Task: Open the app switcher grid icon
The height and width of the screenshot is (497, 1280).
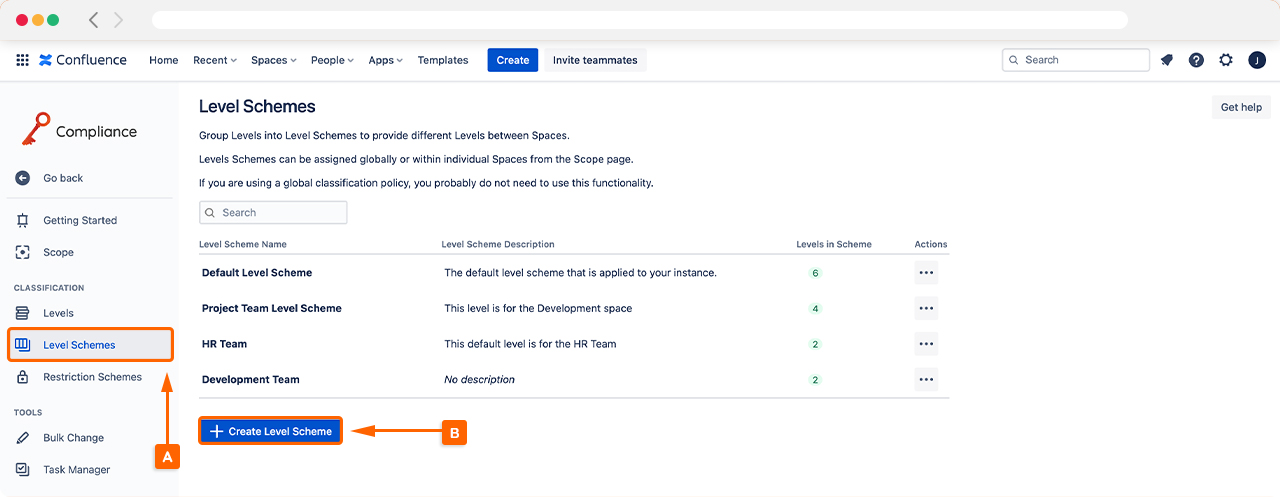Action: pyautogui.click(x=22, y=60)
